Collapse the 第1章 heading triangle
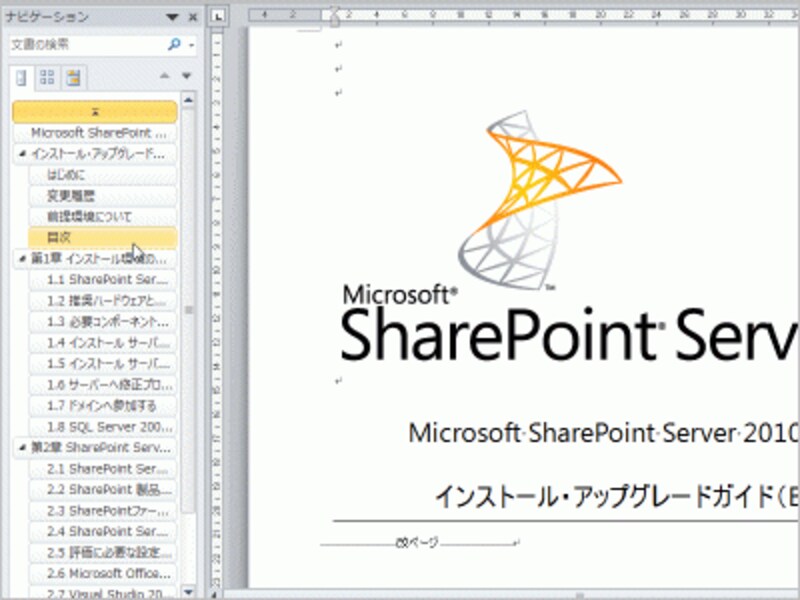Viewport: 800px width, 600px height. click(x=21, y=259)
